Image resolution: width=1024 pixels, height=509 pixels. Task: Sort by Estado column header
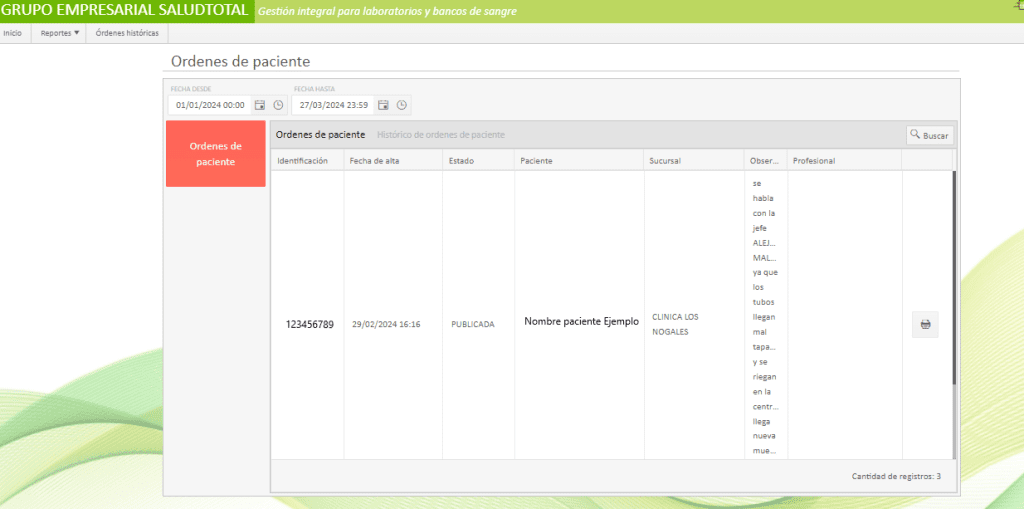[x=461, y=161]
